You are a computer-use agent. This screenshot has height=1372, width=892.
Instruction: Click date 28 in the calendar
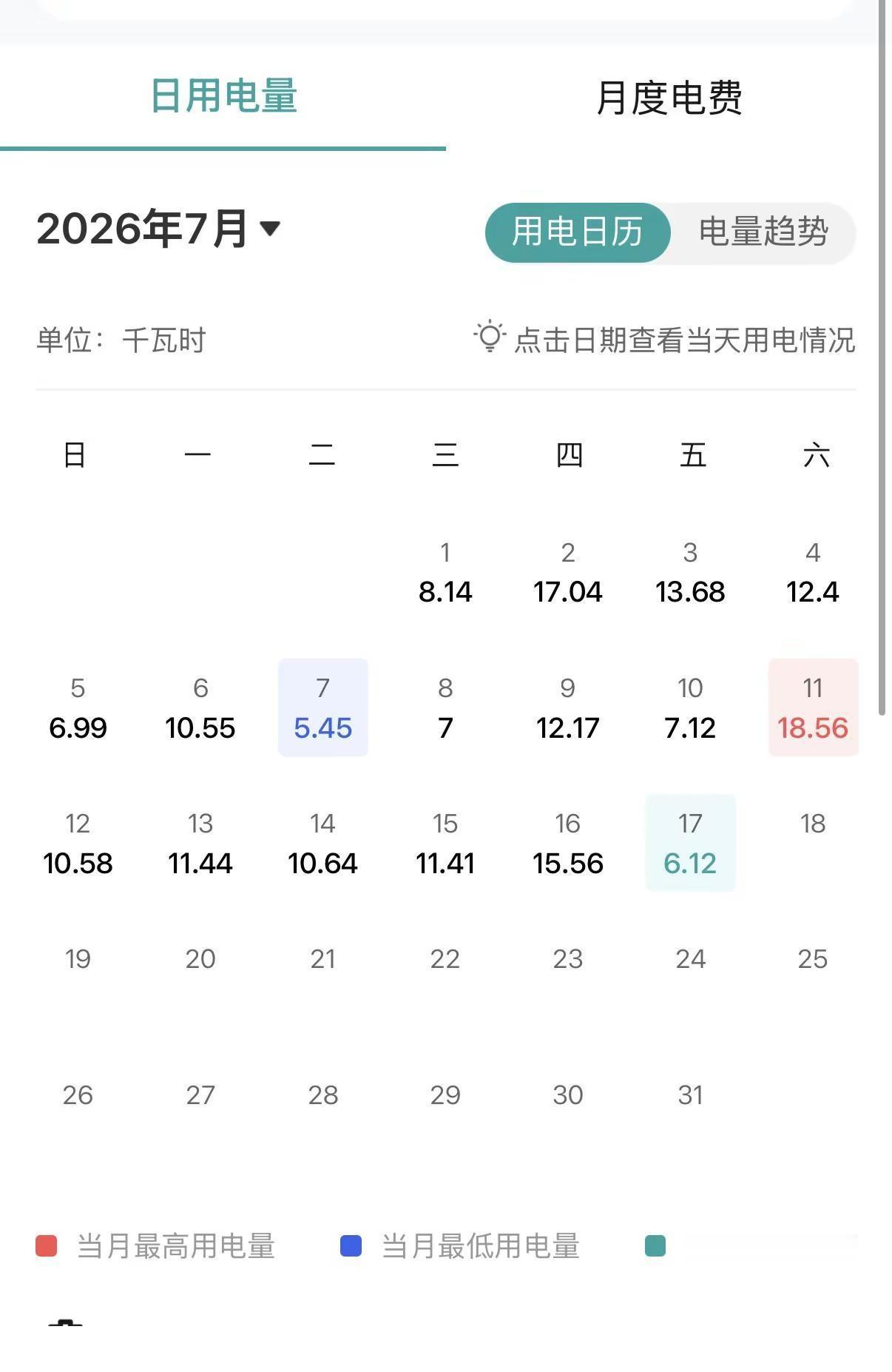coord(323,1095)
